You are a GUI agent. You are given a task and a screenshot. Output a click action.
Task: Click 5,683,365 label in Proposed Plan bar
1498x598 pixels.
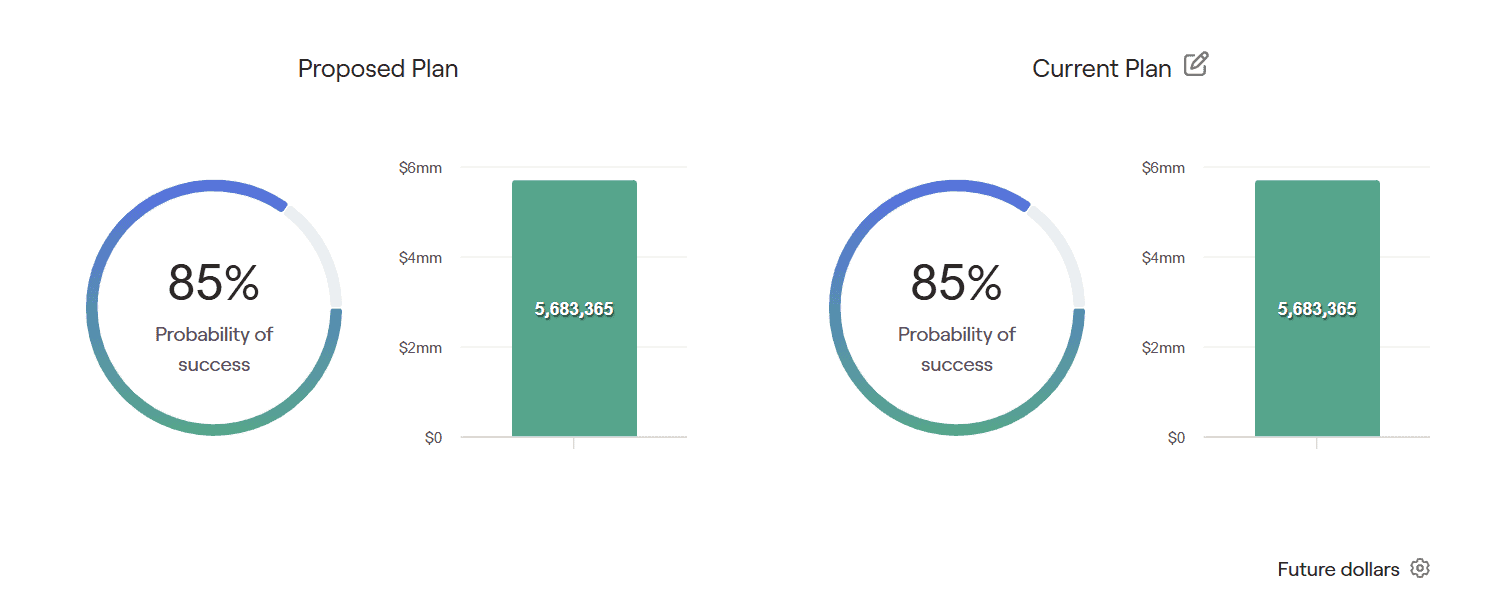point(574,309)
